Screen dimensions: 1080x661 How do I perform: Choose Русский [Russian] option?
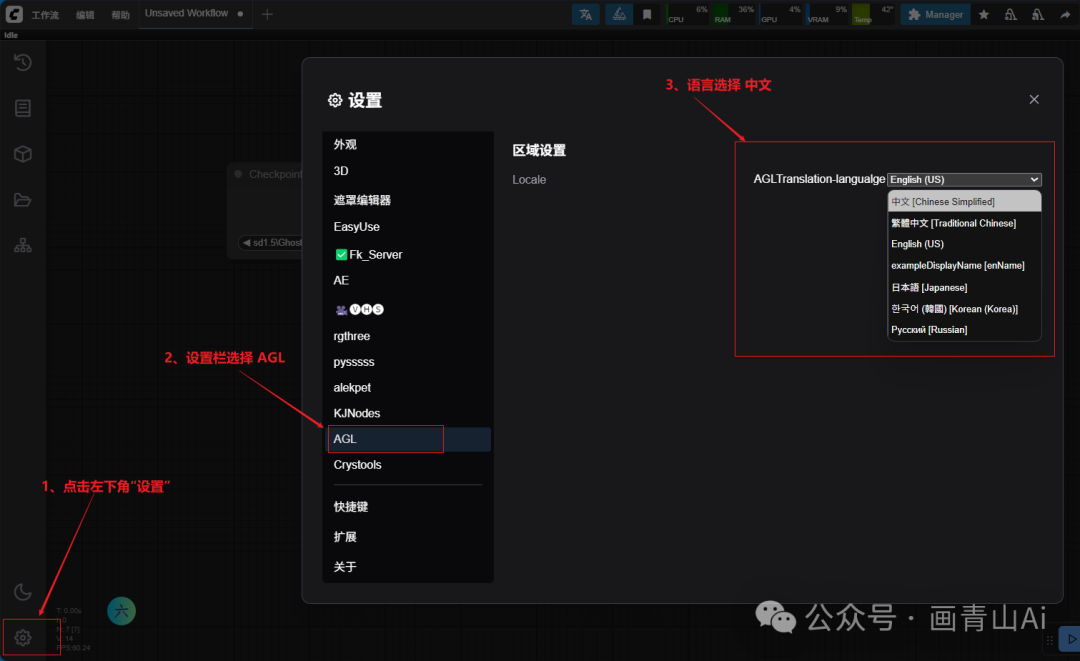[964, 330]
